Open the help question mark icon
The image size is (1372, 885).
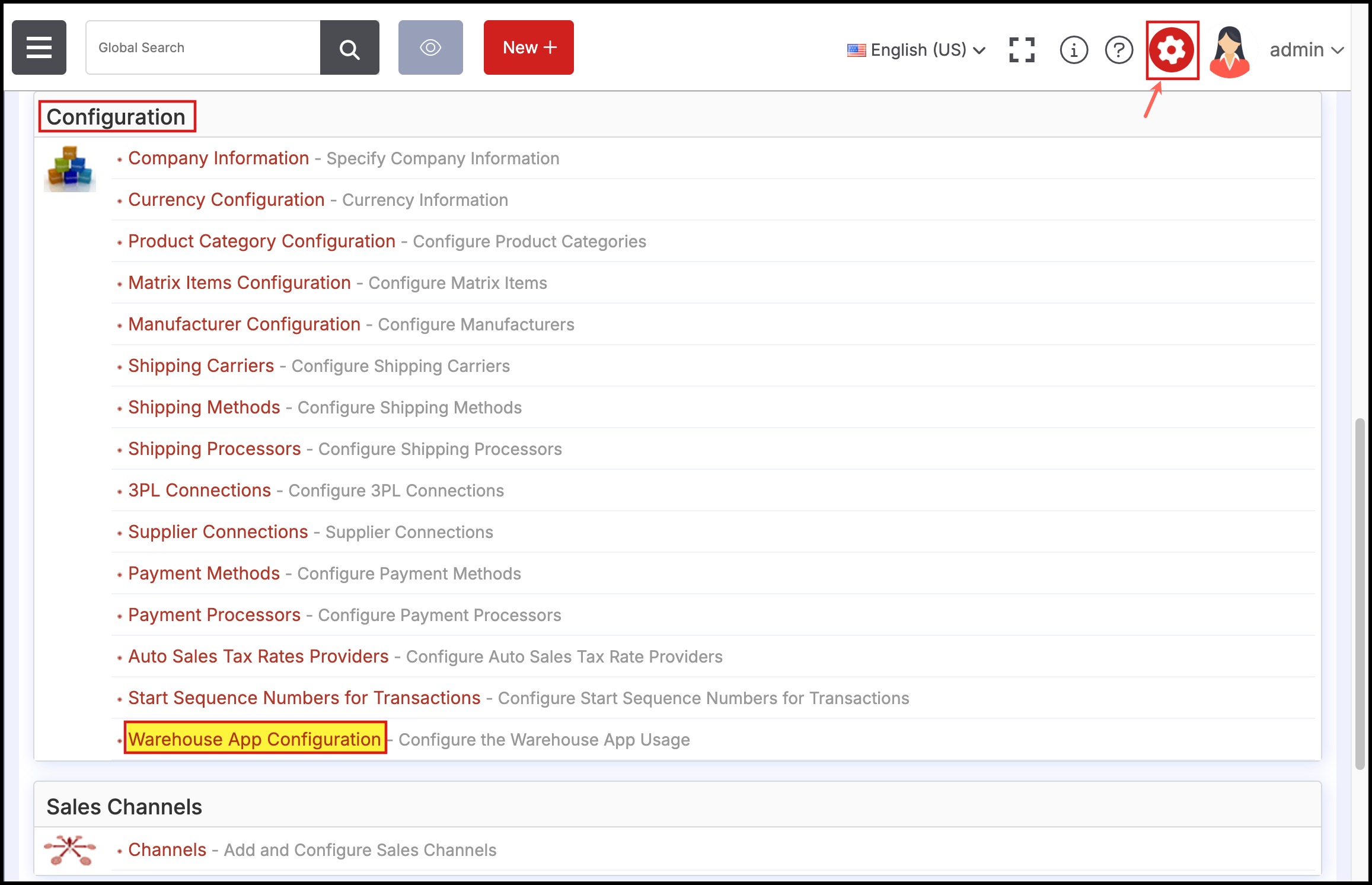pos(1119,50)
